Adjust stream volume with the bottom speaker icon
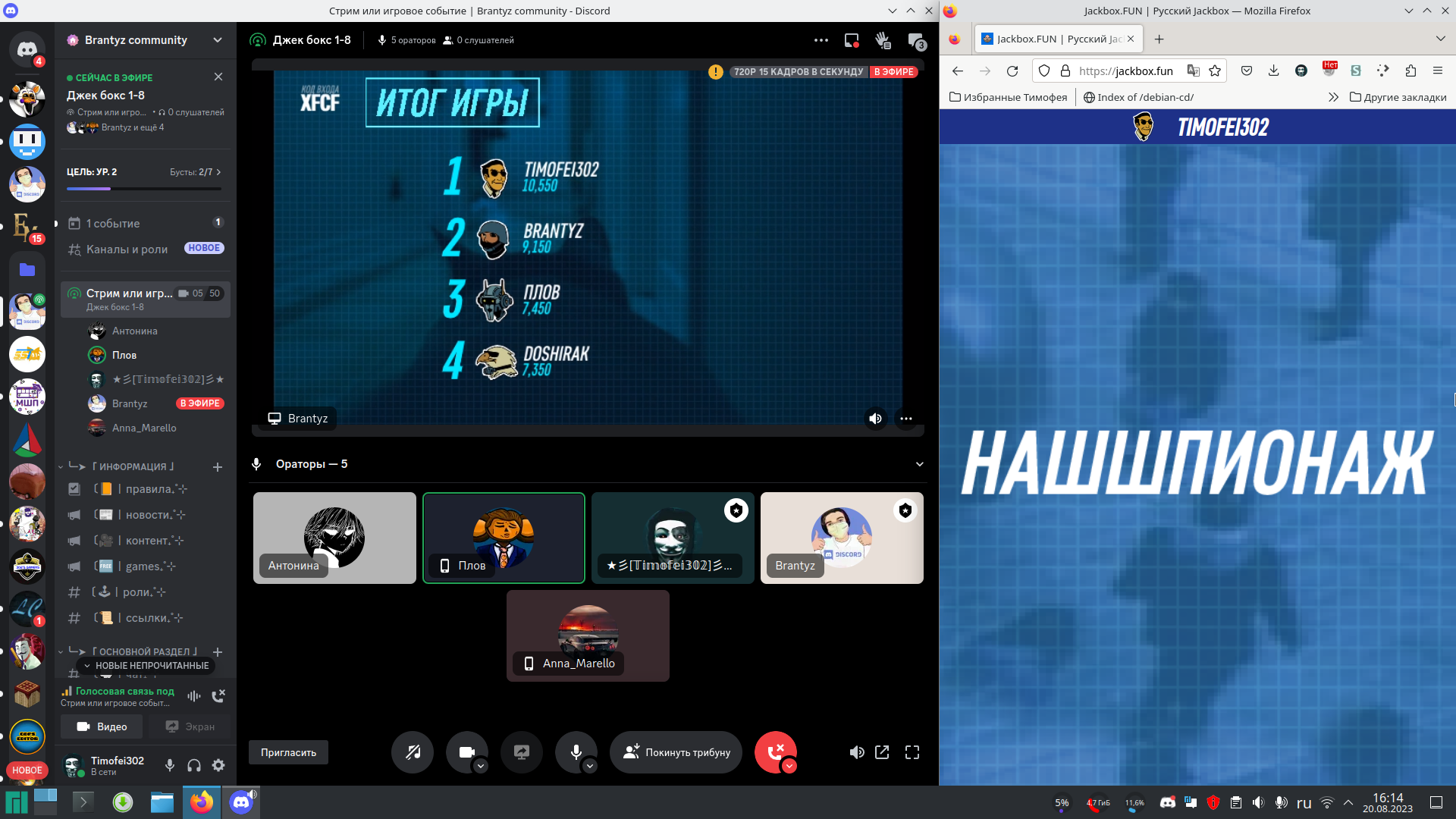 [x=857, y=752]
